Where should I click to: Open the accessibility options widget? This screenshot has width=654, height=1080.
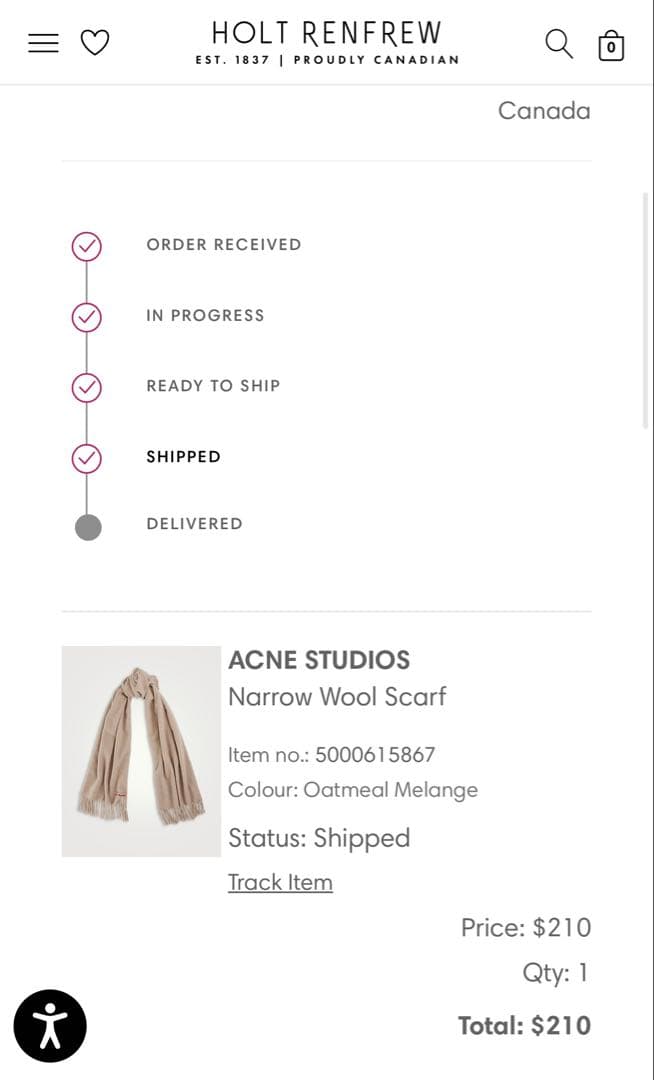(x=50, y=1026)
